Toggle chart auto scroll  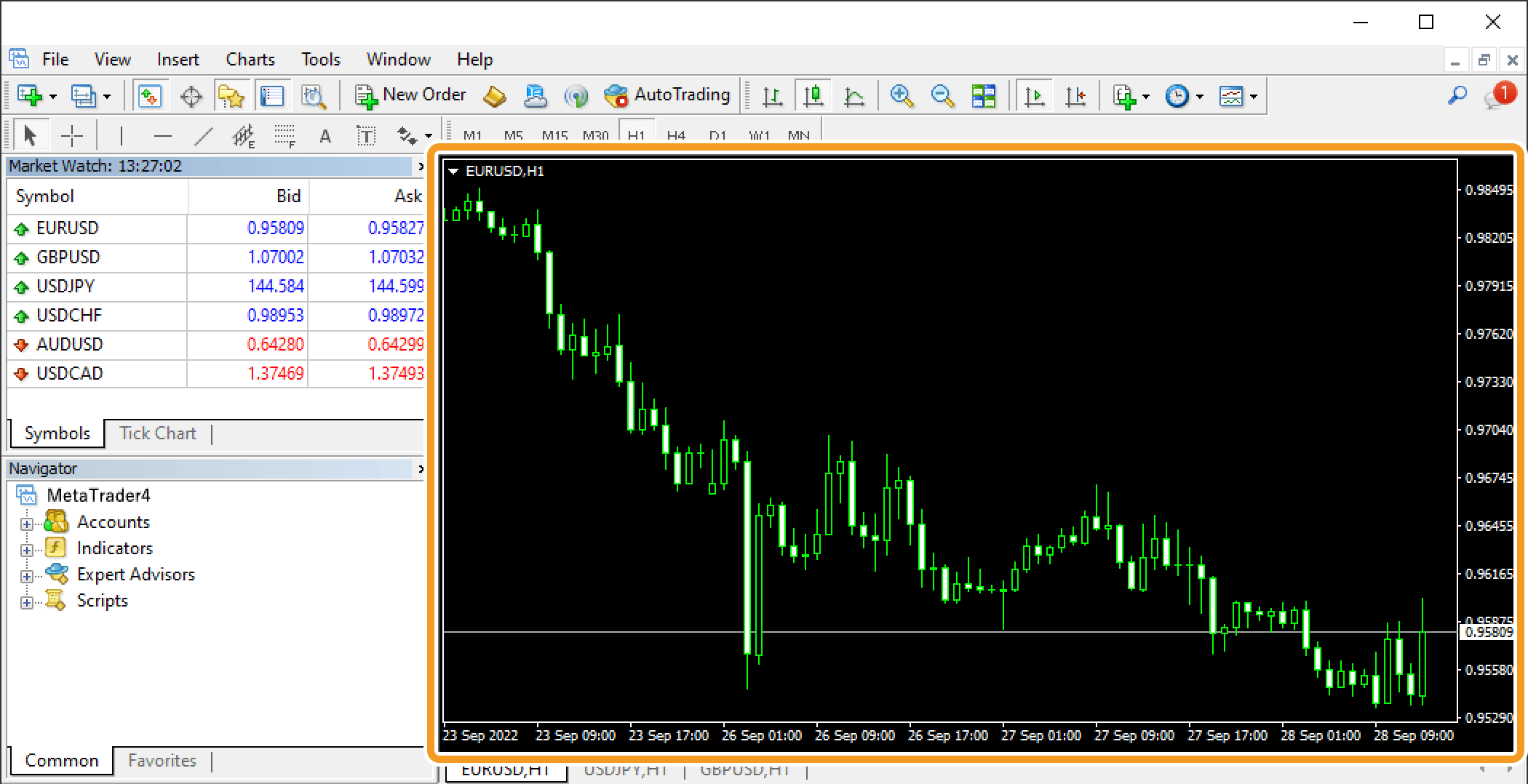1035,95
